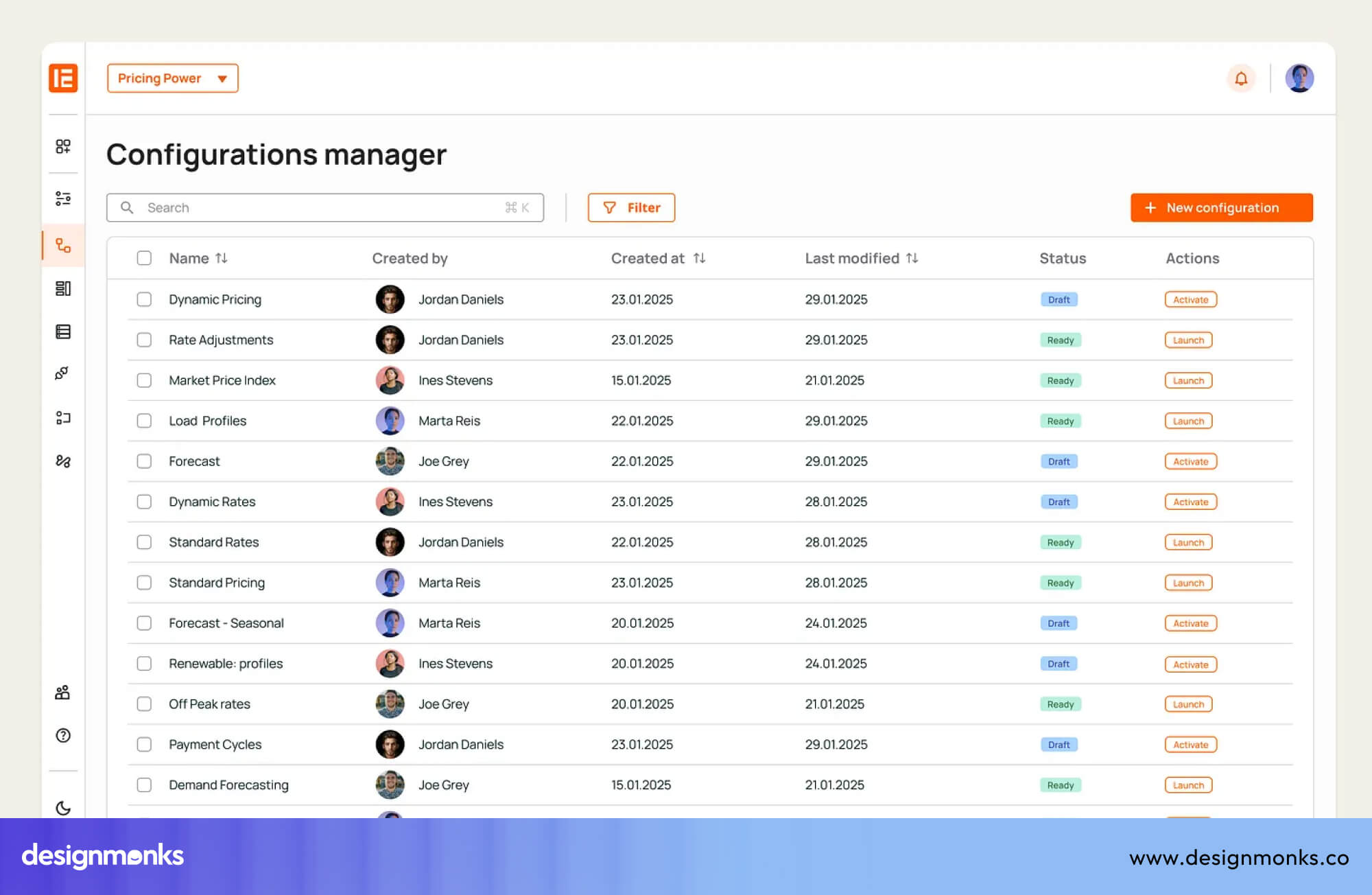Open the layout columns sidebar icon
This screenshot has width=1372, height=895.
[63, 288]
